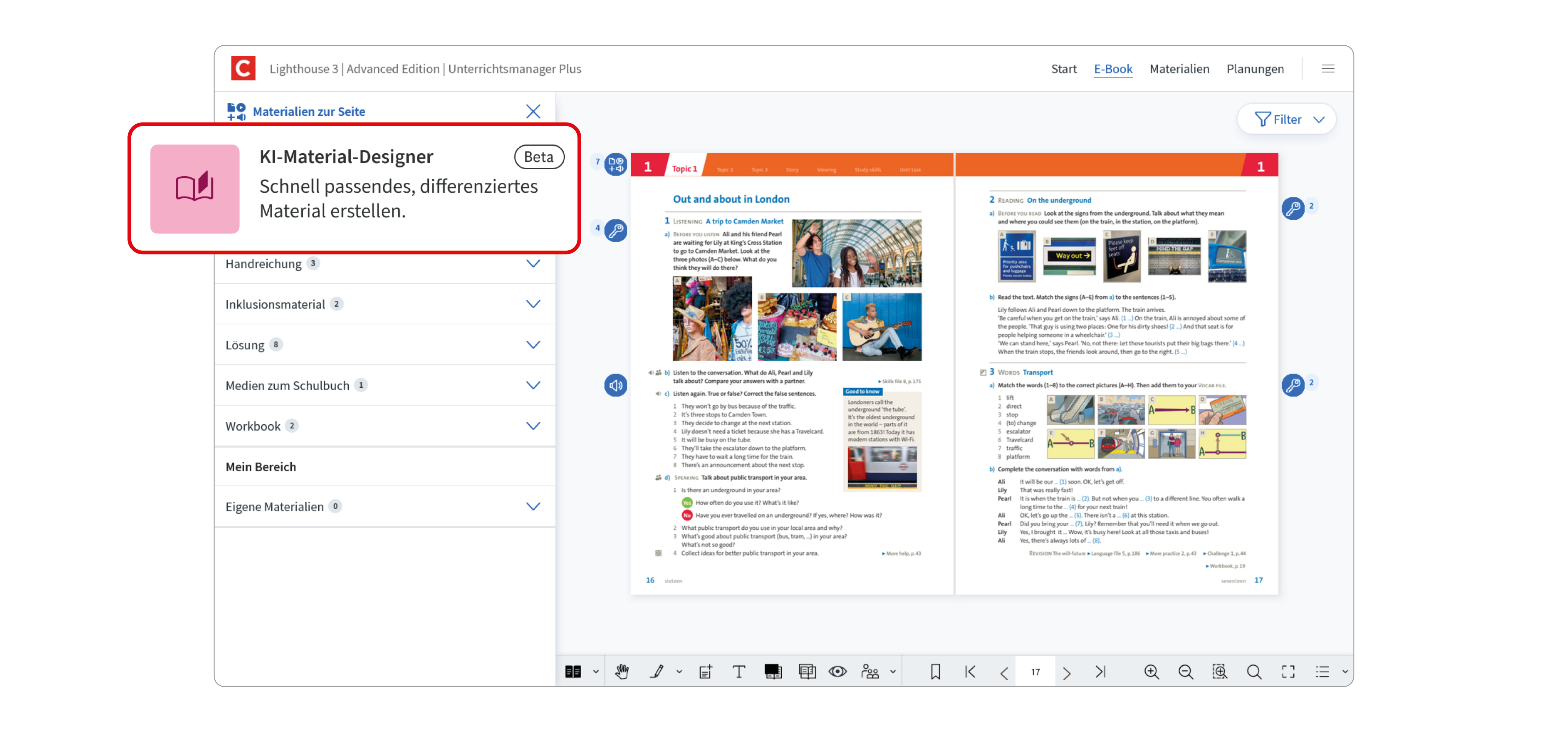Open the Bookmark tool
The image size is (1568, 732).
tap(936, 671)
